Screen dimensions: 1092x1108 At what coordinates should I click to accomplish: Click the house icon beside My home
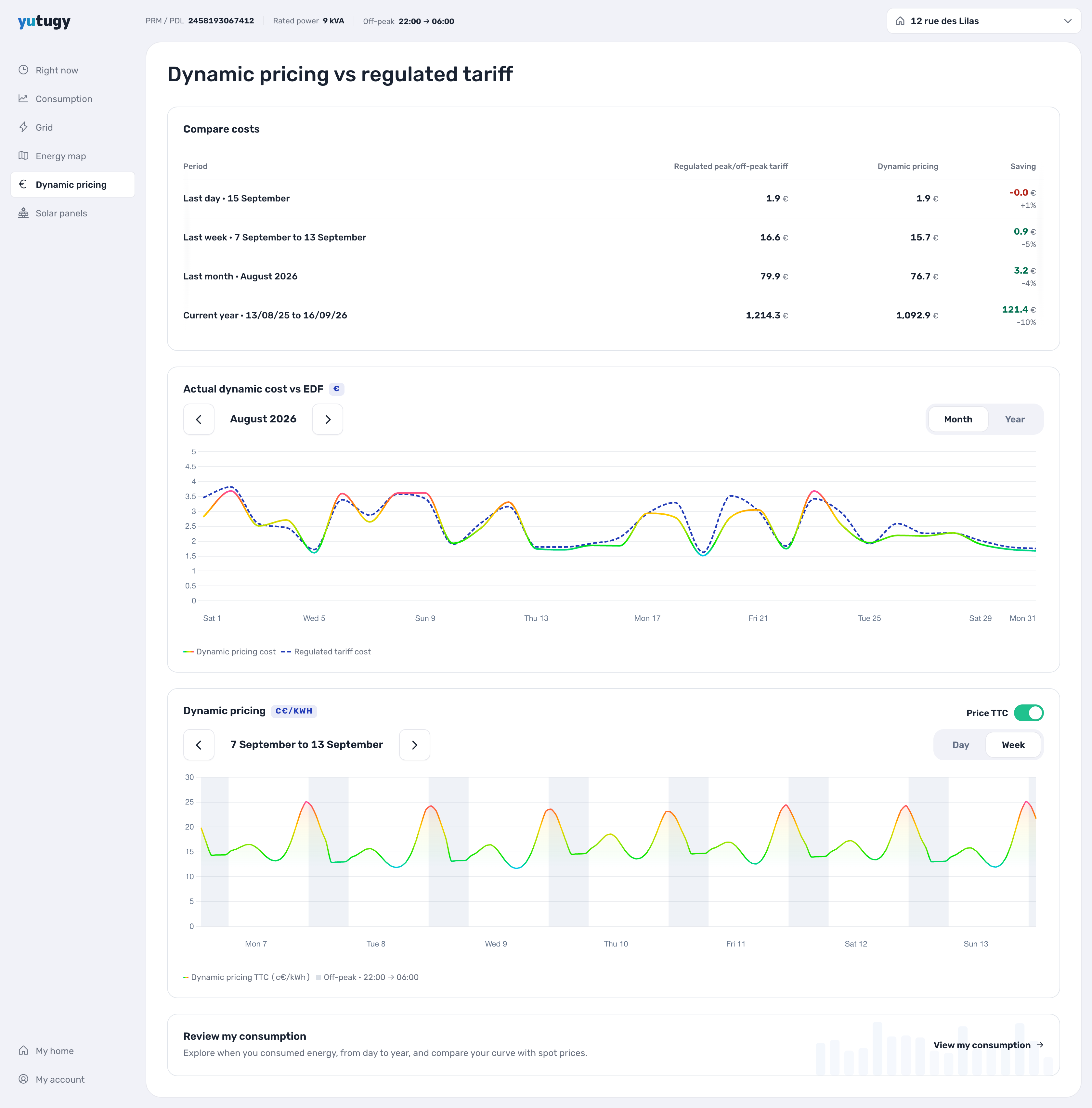pos(23,1050)
